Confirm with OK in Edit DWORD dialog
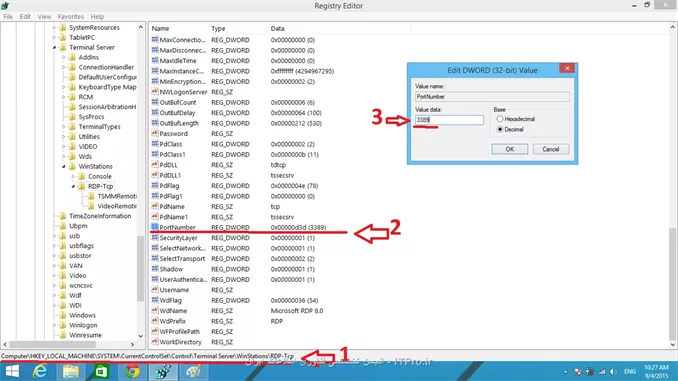This screenshot has height=381, width=678. (509, 149)
